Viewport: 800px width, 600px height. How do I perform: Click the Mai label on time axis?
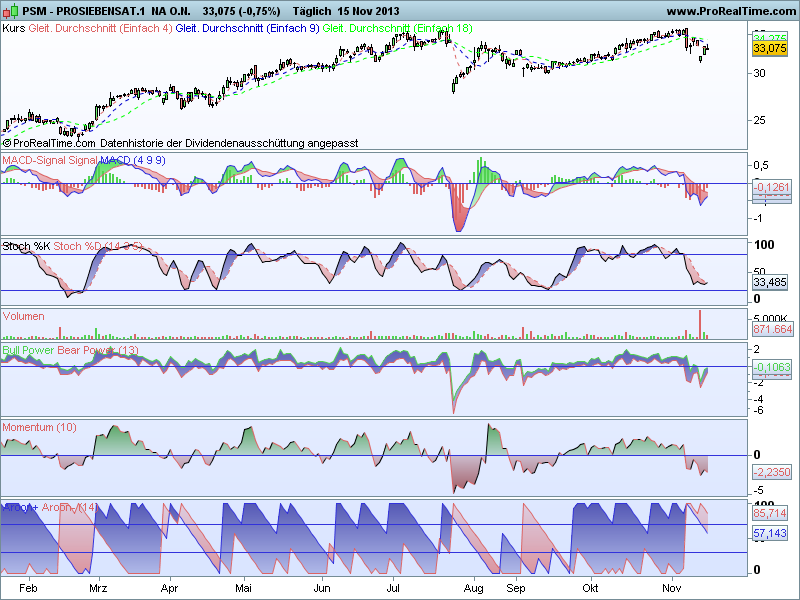coord(243,588)
